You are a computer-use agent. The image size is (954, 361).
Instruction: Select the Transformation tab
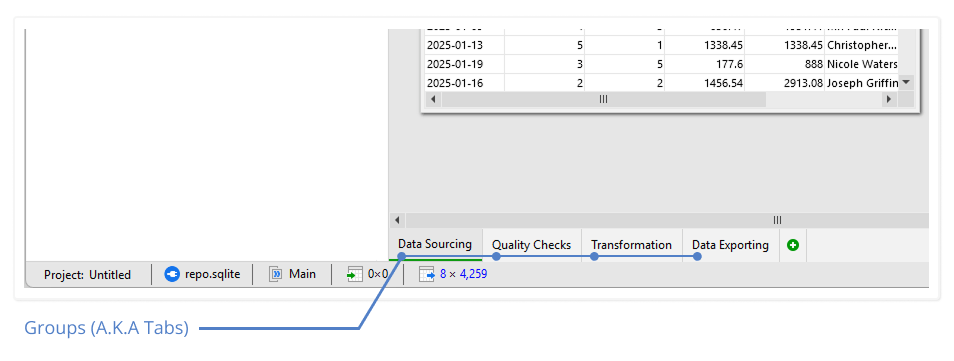(631, 245)
